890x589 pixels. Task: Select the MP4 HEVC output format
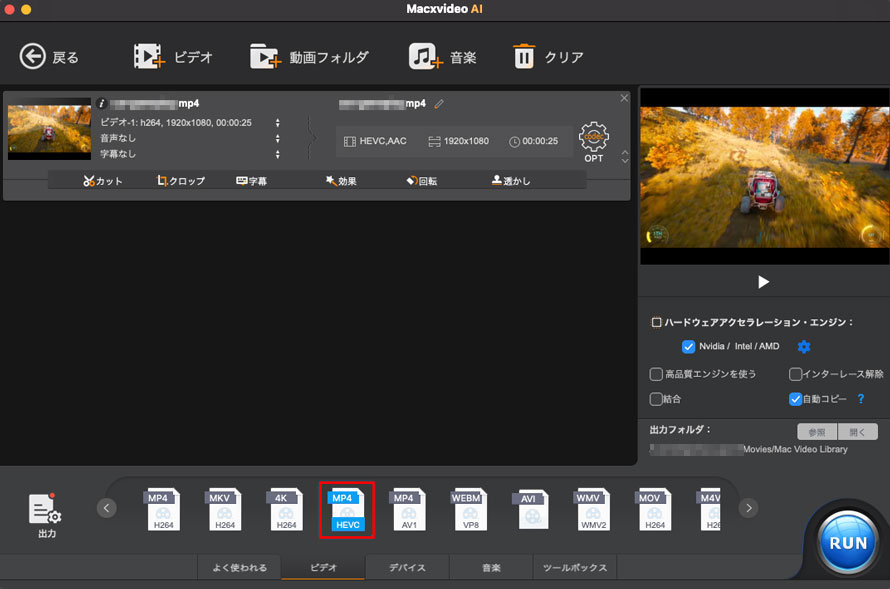pos(347,509)
